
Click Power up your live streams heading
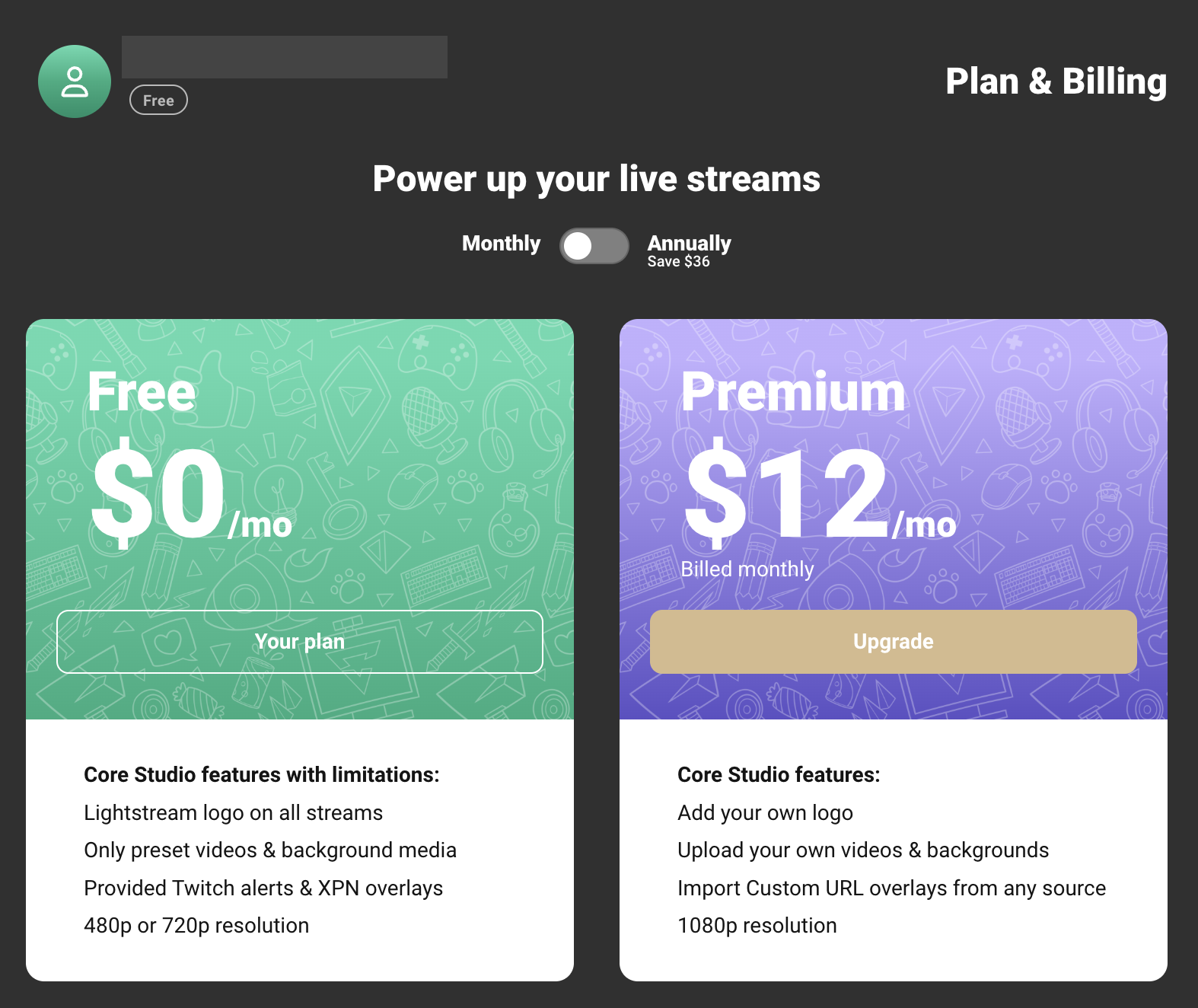(x=597, y=180)
